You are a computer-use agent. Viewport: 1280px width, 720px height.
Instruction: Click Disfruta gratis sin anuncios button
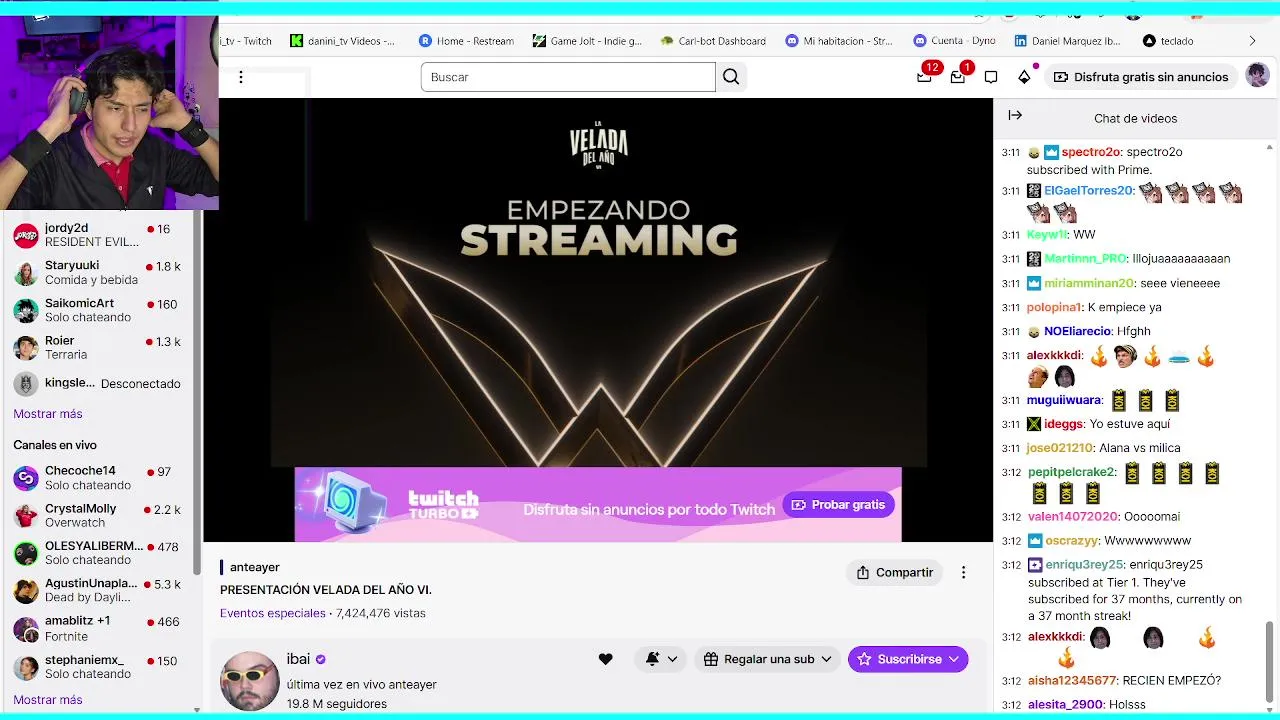[x=1140, y=77]
